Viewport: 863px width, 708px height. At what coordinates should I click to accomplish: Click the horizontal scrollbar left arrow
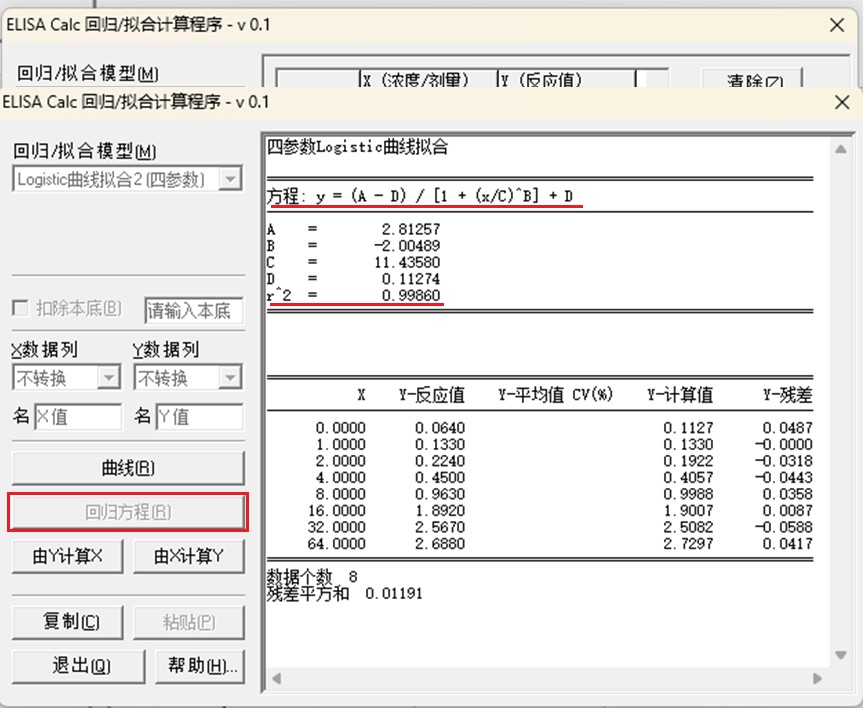pos(277,679)
